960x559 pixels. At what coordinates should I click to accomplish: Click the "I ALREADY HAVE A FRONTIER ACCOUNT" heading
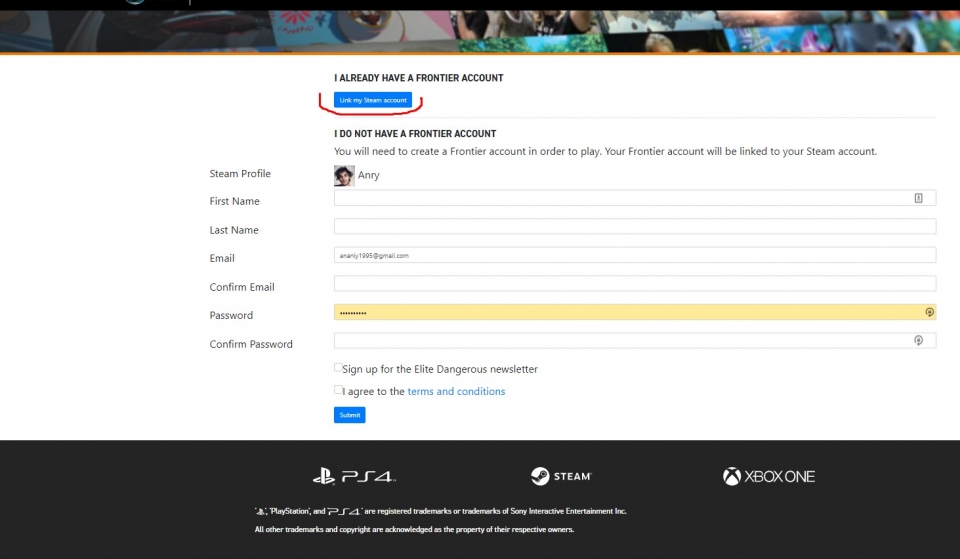(x=419, y=78)
